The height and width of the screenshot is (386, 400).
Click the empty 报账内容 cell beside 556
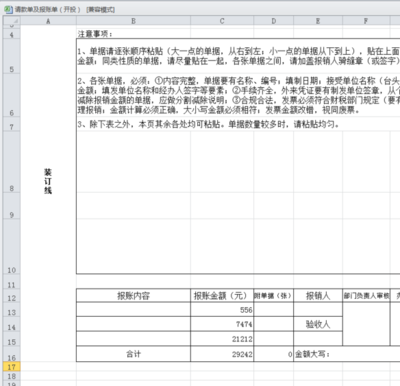[133, 310]
